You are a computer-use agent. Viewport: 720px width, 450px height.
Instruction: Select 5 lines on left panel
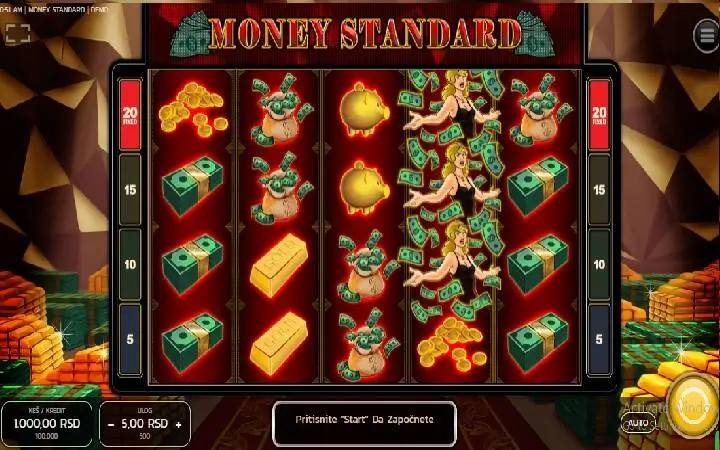[130, 339]
